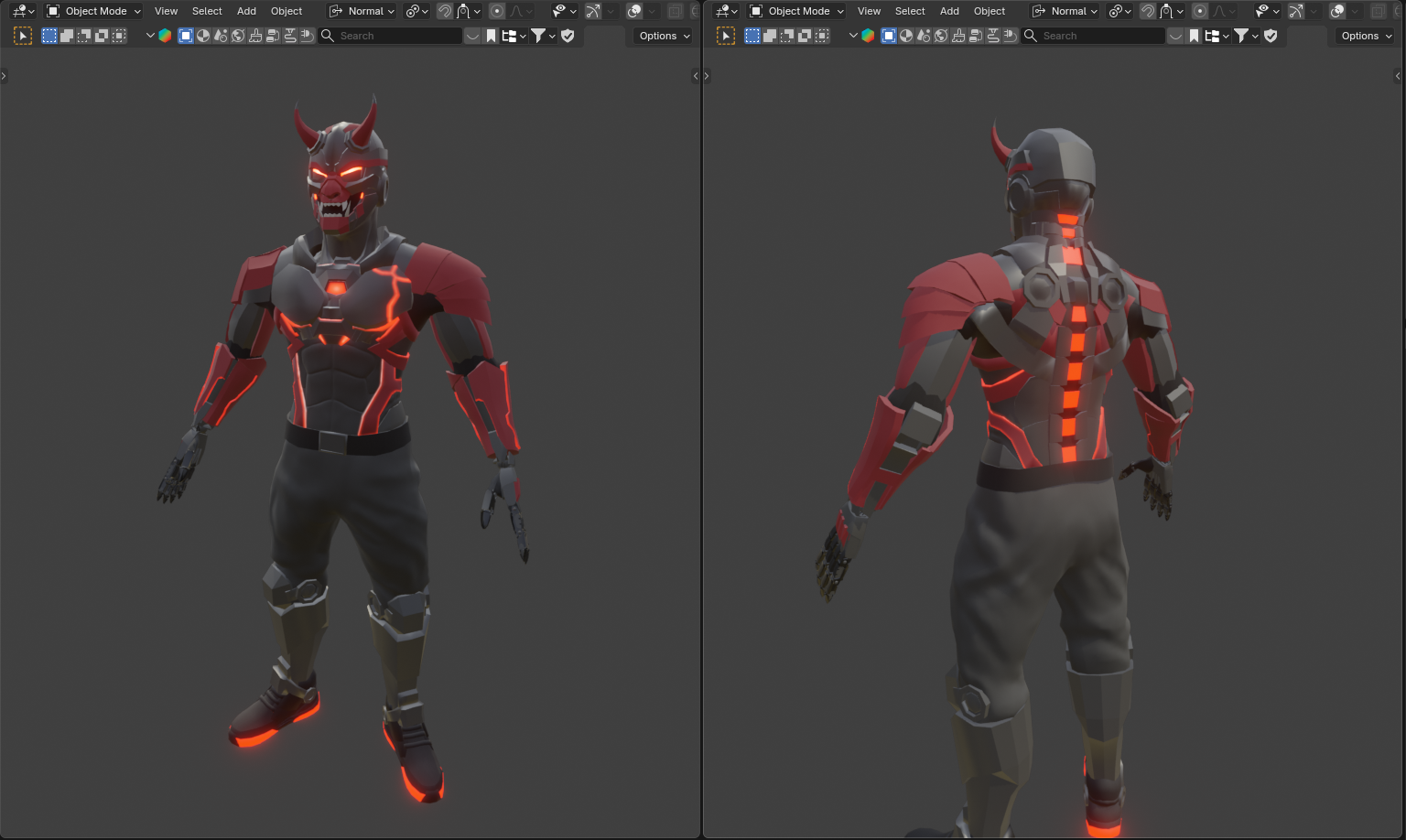Open Object Mode dropdown in back-view viewport
Viewport: 1406px width, 840px height.
(796, 11)
